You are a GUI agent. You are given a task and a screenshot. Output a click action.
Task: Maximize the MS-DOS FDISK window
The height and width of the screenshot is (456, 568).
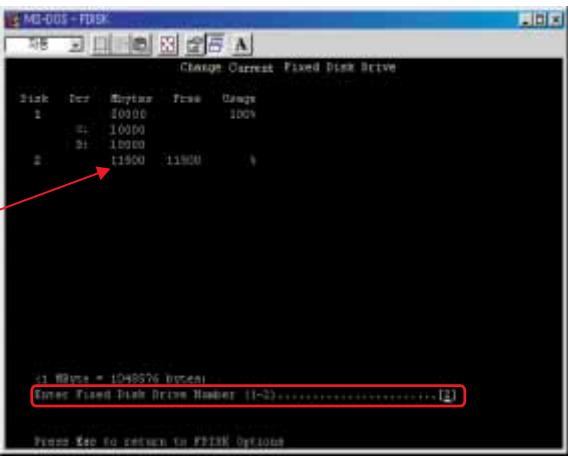540,20
